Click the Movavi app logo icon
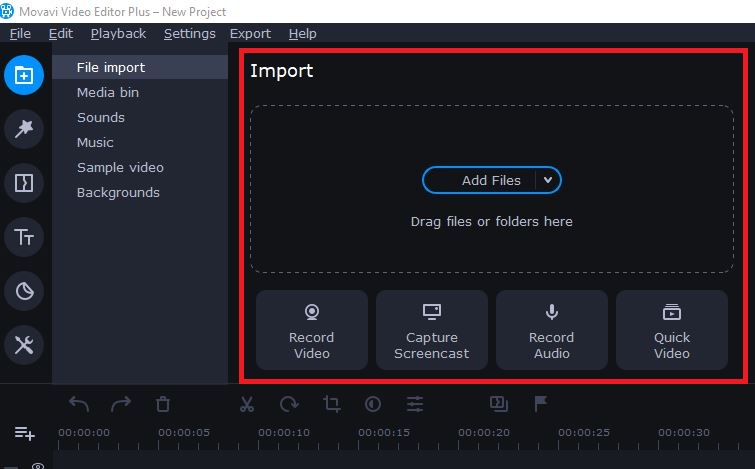The image size is (755, 469). click(7, 11)
